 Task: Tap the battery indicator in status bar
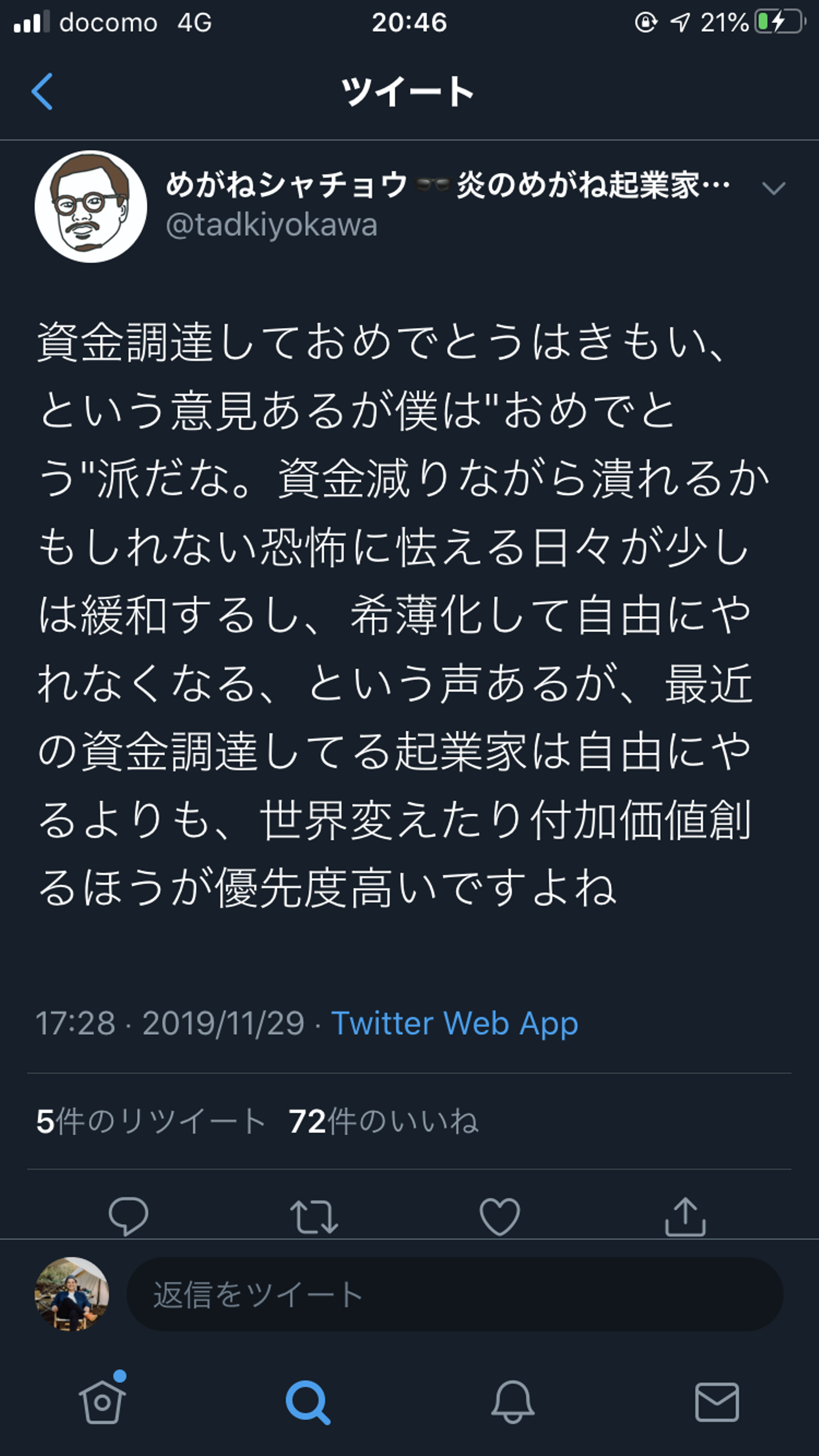pos(779,23)
